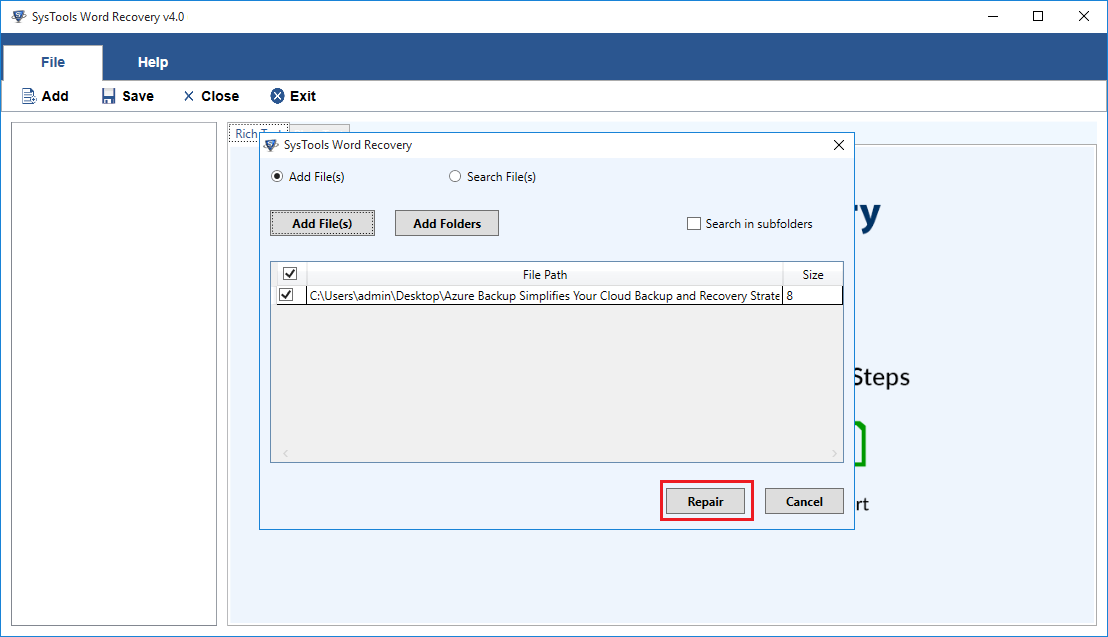Viewport: 1108px width, 637px height.
Task: Uncheck the Azure Backup file row checkbox
Action: [286, 295]
